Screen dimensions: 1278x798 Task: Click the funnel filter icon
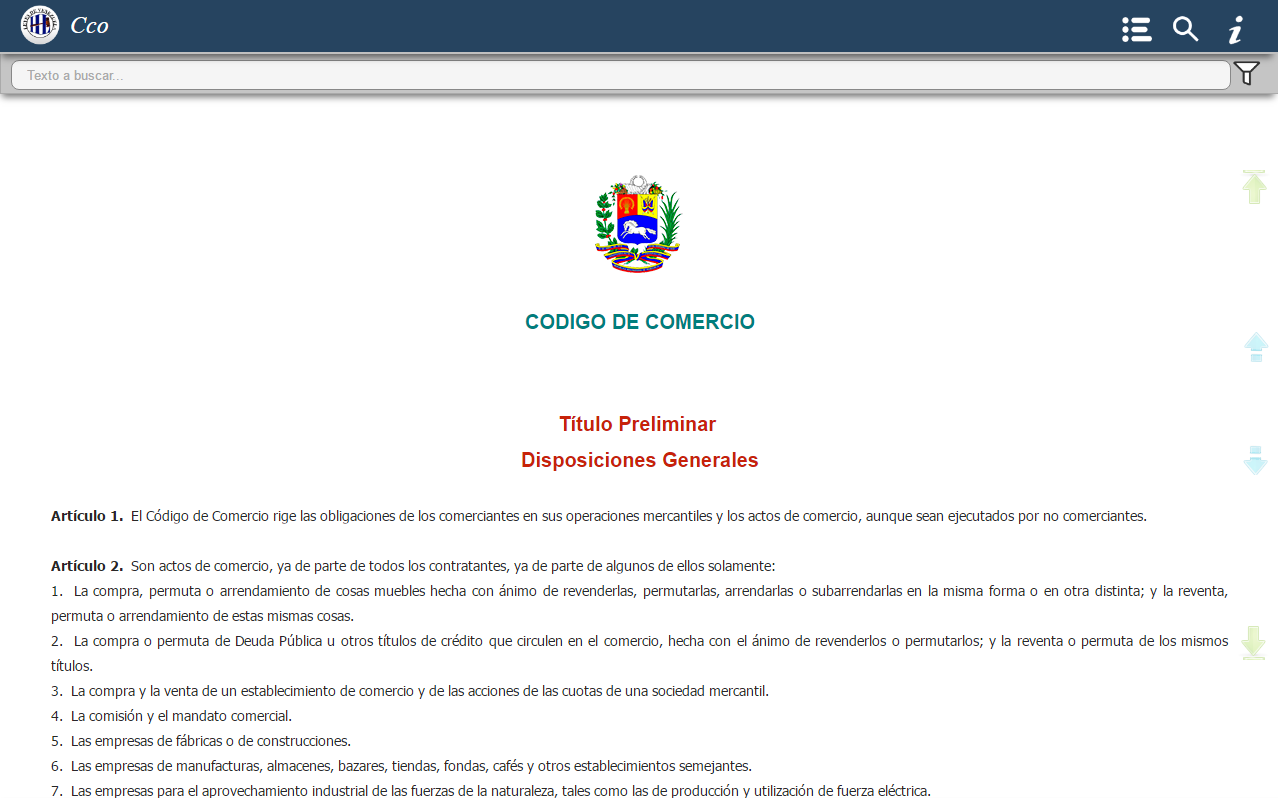tap(1246, 73)
